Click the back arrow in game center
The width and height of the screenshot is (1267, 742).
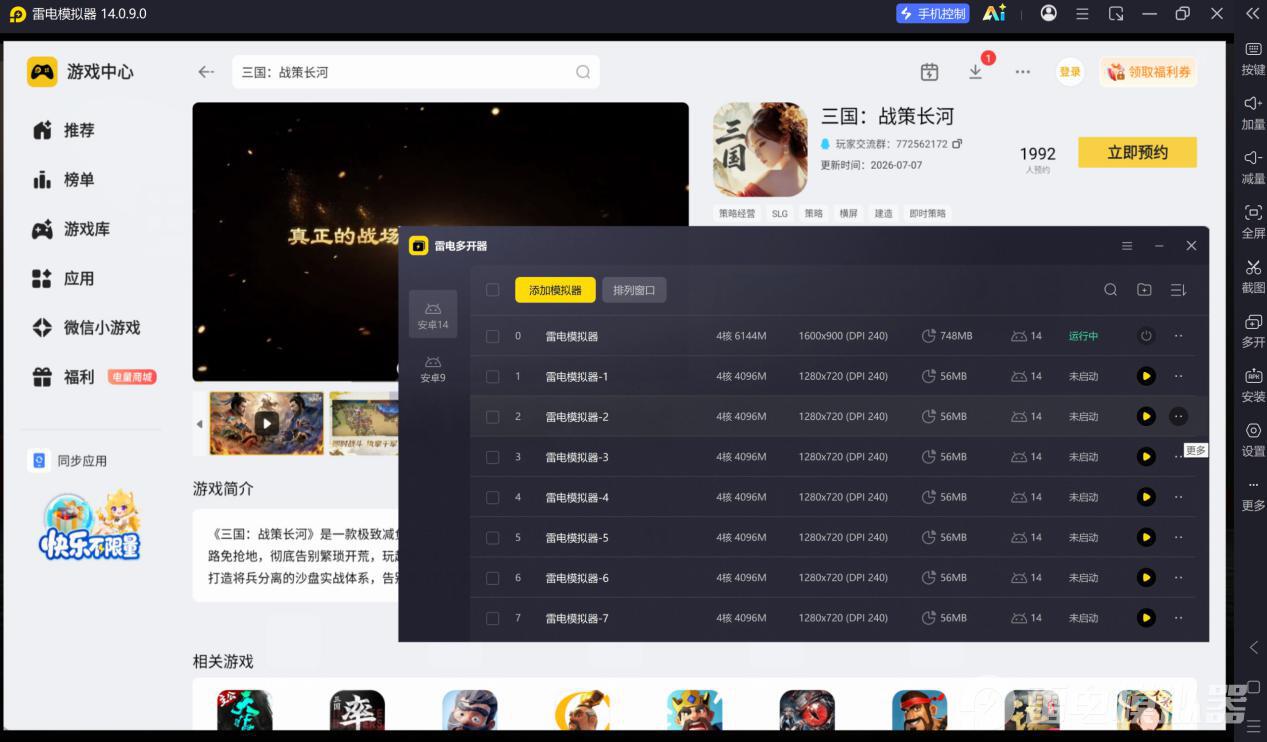tap(206, 72)
